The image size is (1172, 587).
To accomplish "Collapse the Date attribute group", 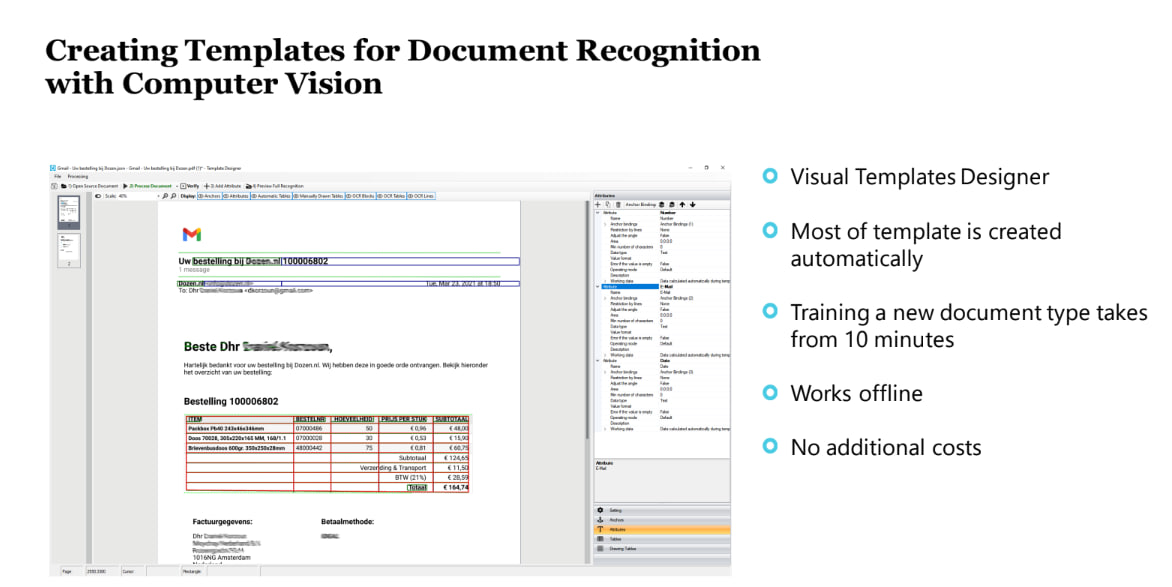I will 597,360.
